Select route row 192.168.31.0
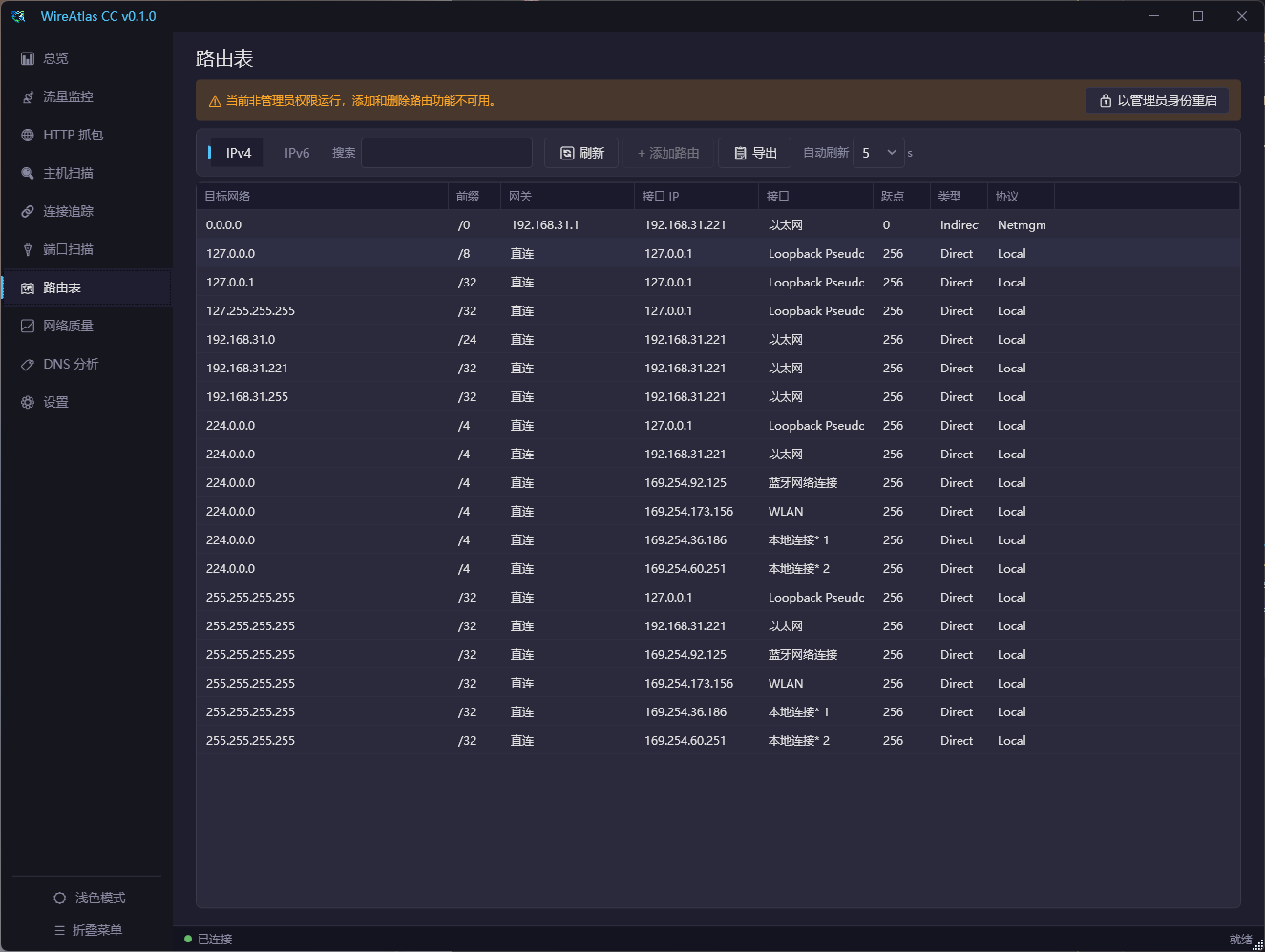 coord(718,339)
